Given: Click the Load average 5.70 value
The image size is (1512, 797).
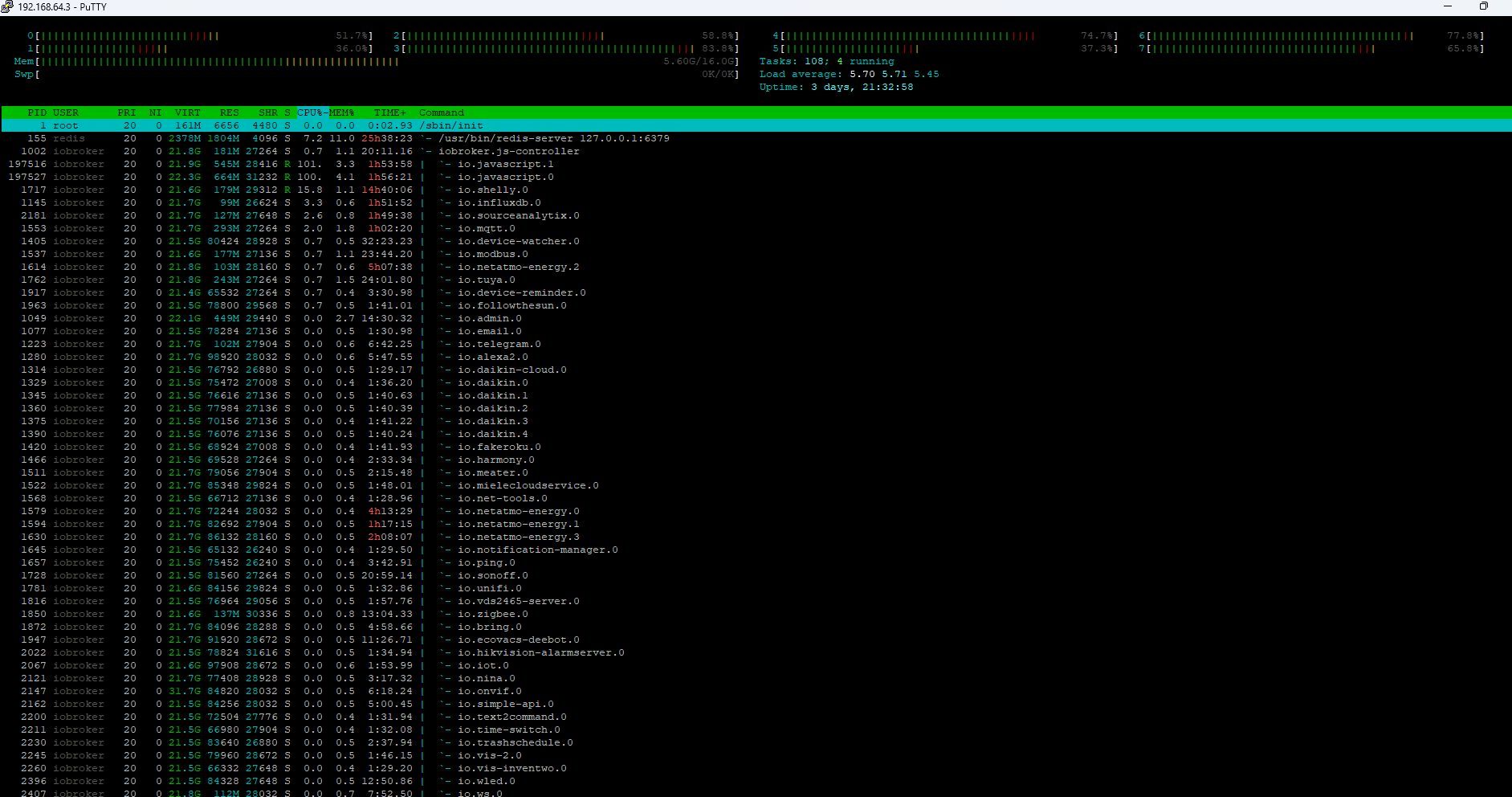Looking at the screenshot, I should click(x=862, y=74).
